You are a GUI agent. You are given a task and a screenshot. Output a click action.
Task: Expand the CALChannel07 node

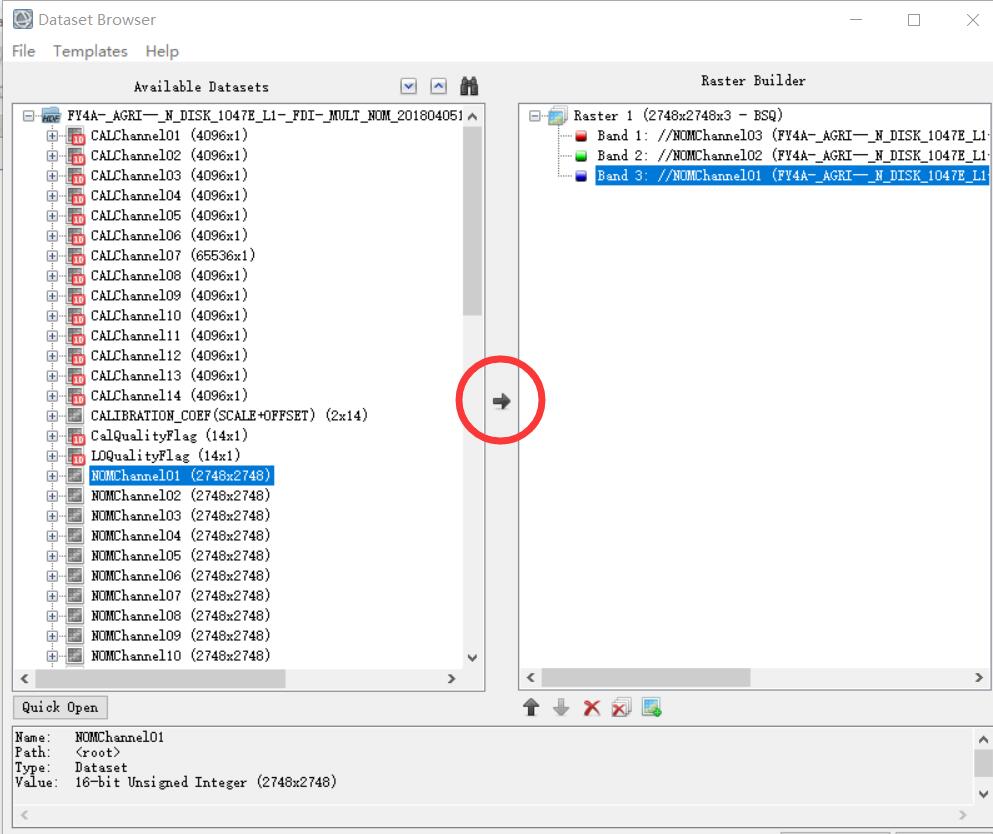(52, 256)
